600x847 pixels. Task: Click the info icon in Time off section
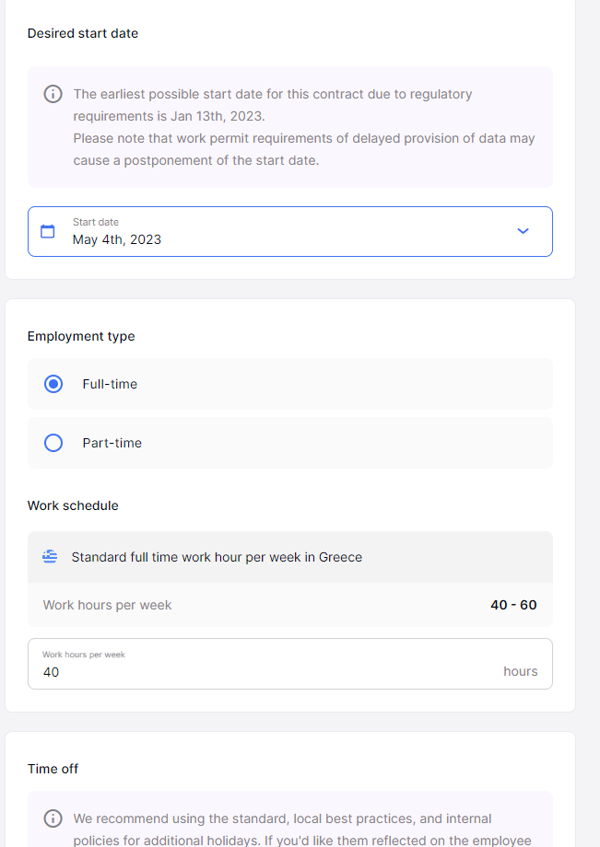pos(53,818)
